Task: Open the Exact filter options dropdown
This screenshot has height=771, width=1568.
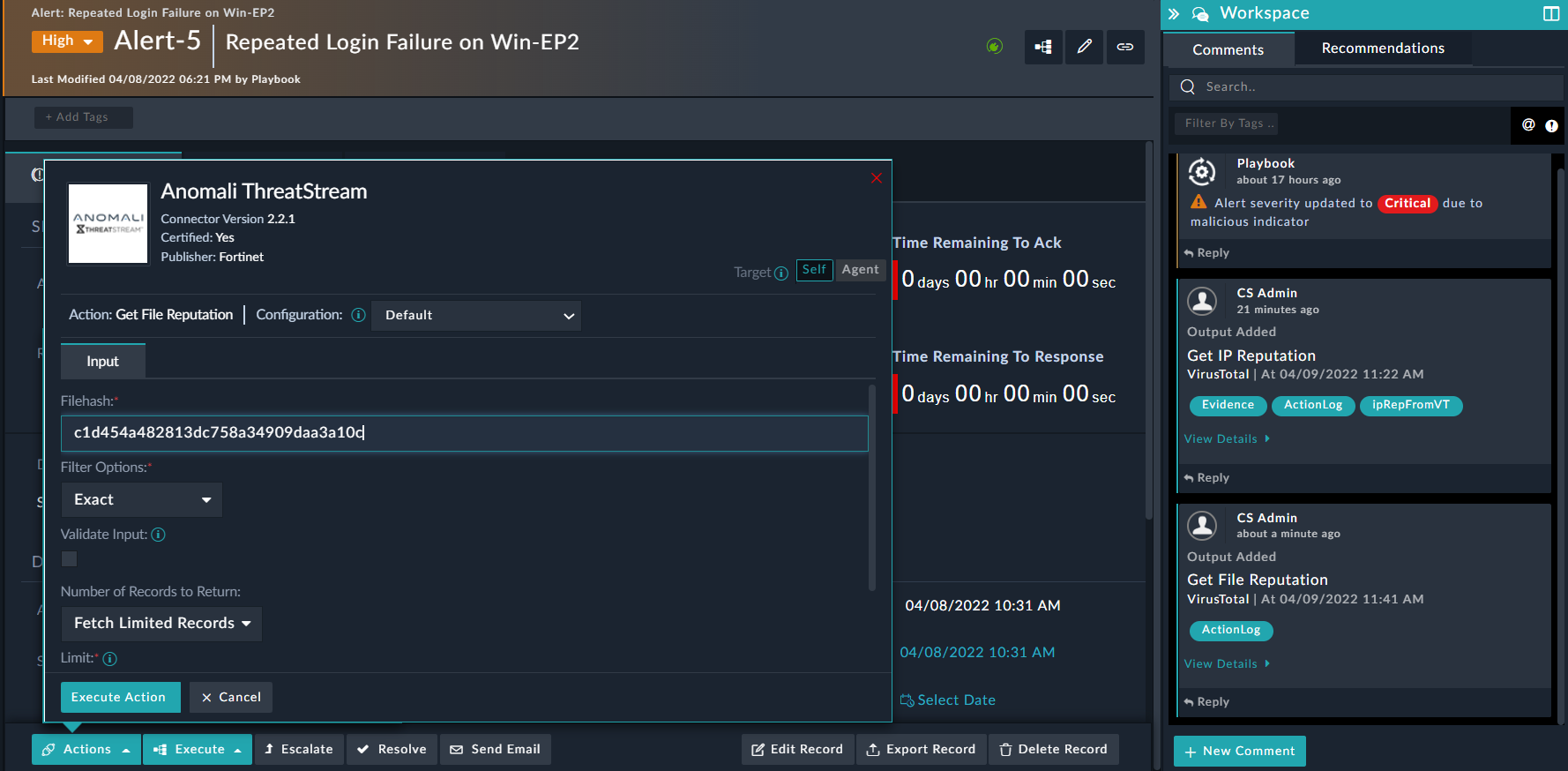Action: [141, 500]
